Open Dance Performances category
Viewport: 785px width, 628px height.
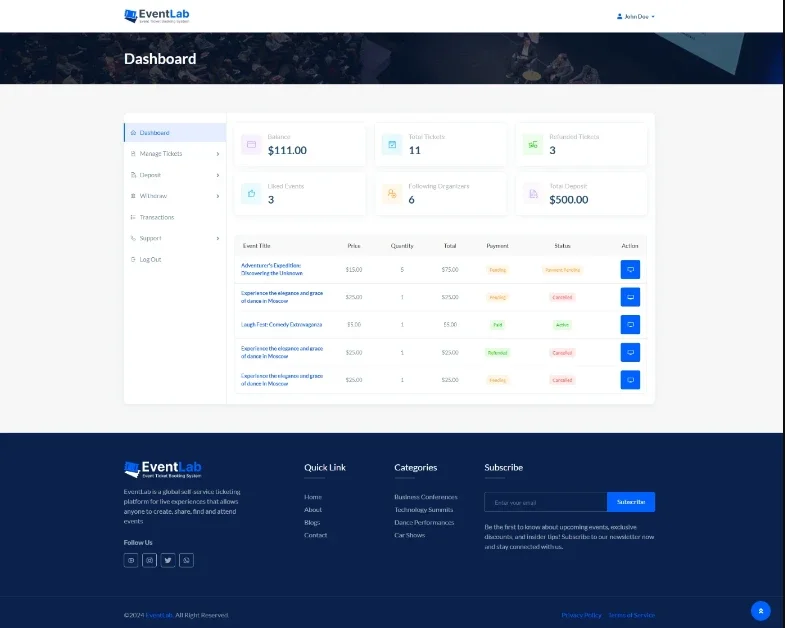(424, 522)
